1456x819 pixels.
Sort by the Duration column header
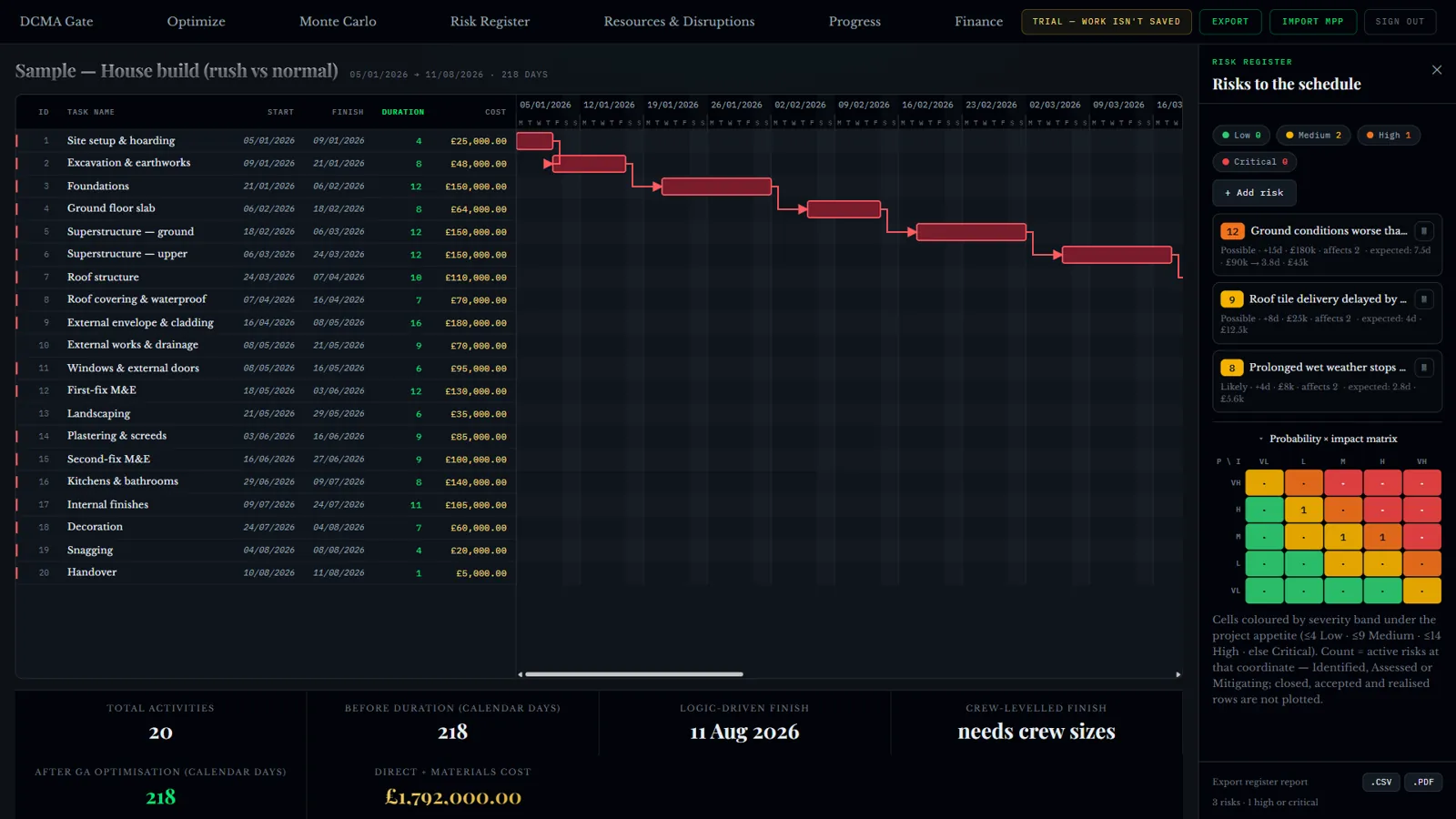coord(403,112)
